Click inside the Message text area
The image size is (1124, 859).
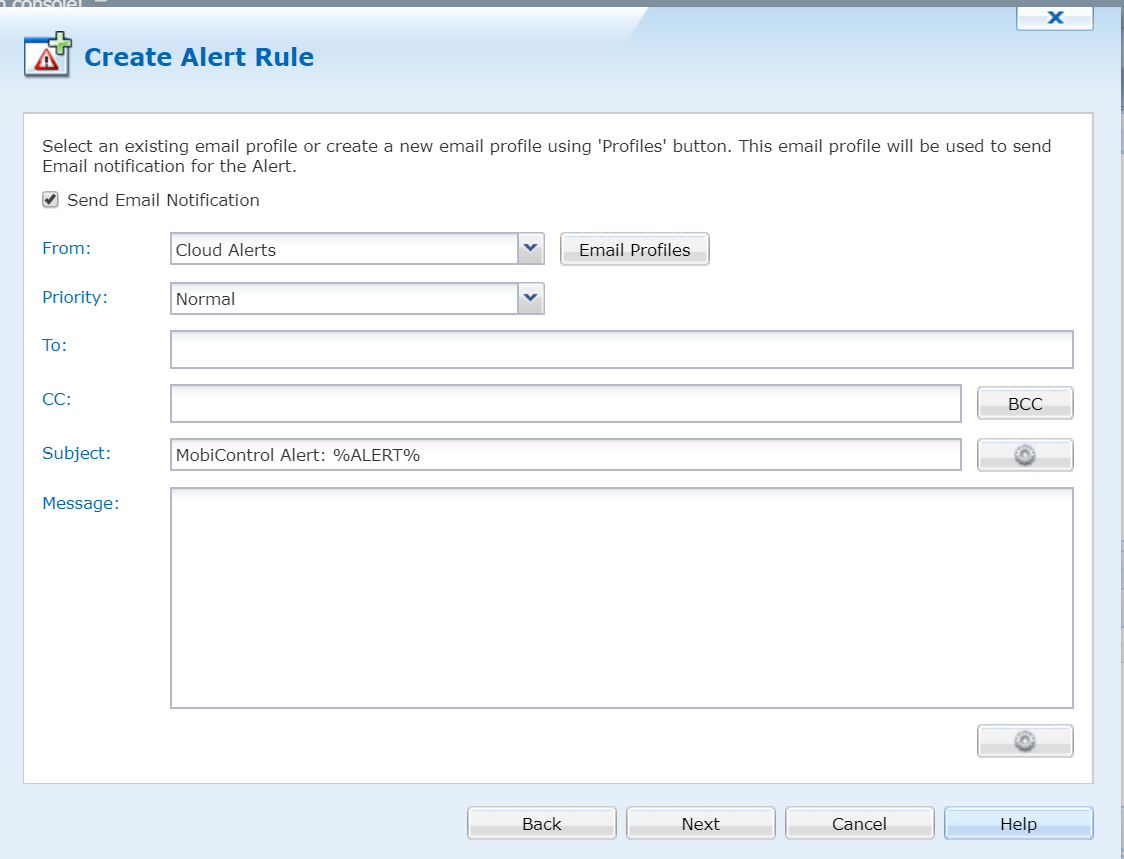pos(621,597)
